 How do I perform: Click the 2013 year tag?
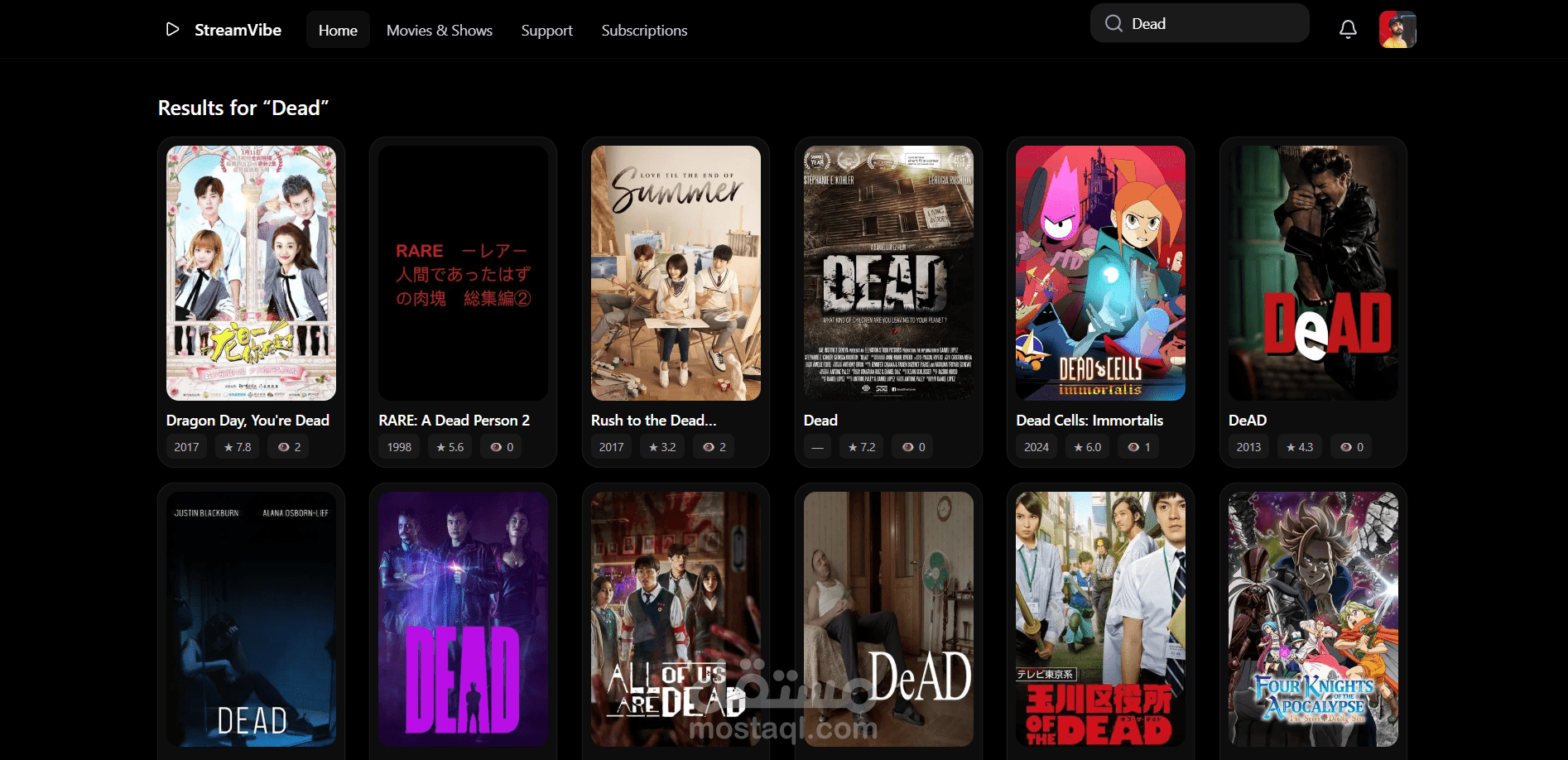click(1248, 447)
